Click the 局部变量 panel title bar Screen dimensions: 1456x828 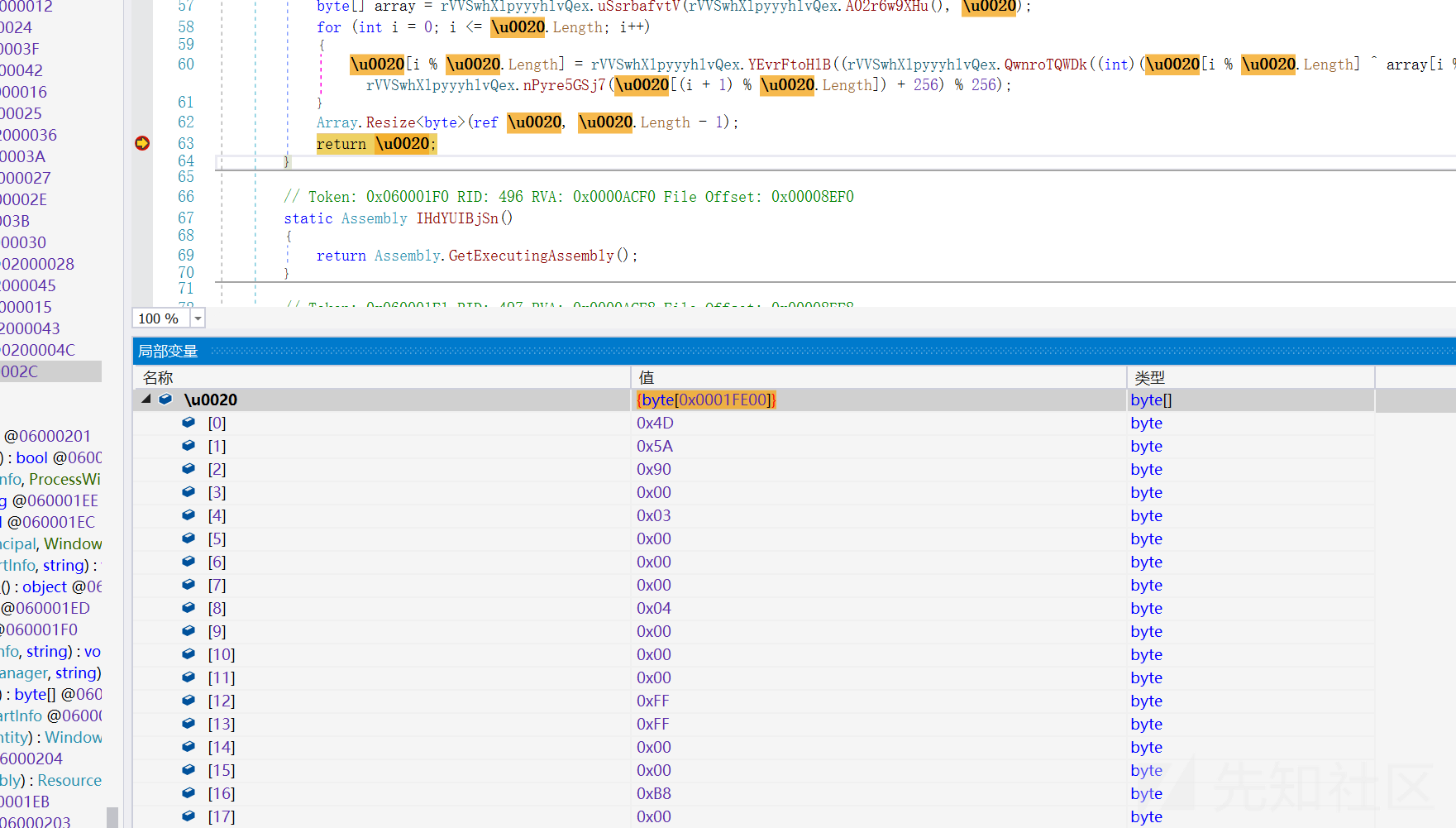pyautogui.click(x=794, y=351)
